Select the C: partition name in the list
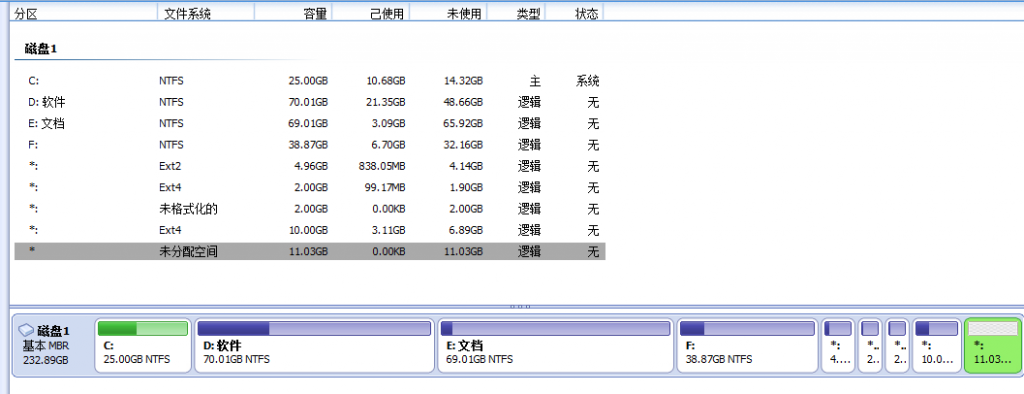Viewport: 1024px width, 394px height. click(x=34, y=81)
